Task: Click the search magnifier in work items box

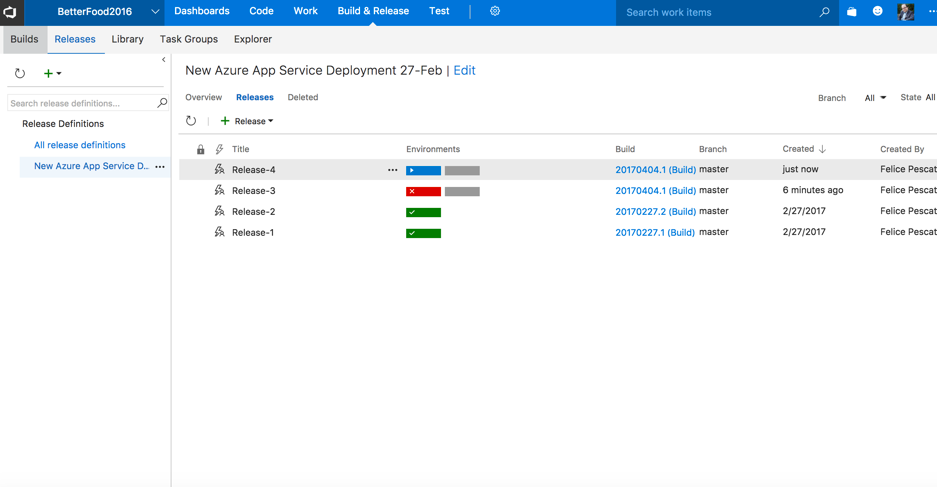Action: point(825,12)
